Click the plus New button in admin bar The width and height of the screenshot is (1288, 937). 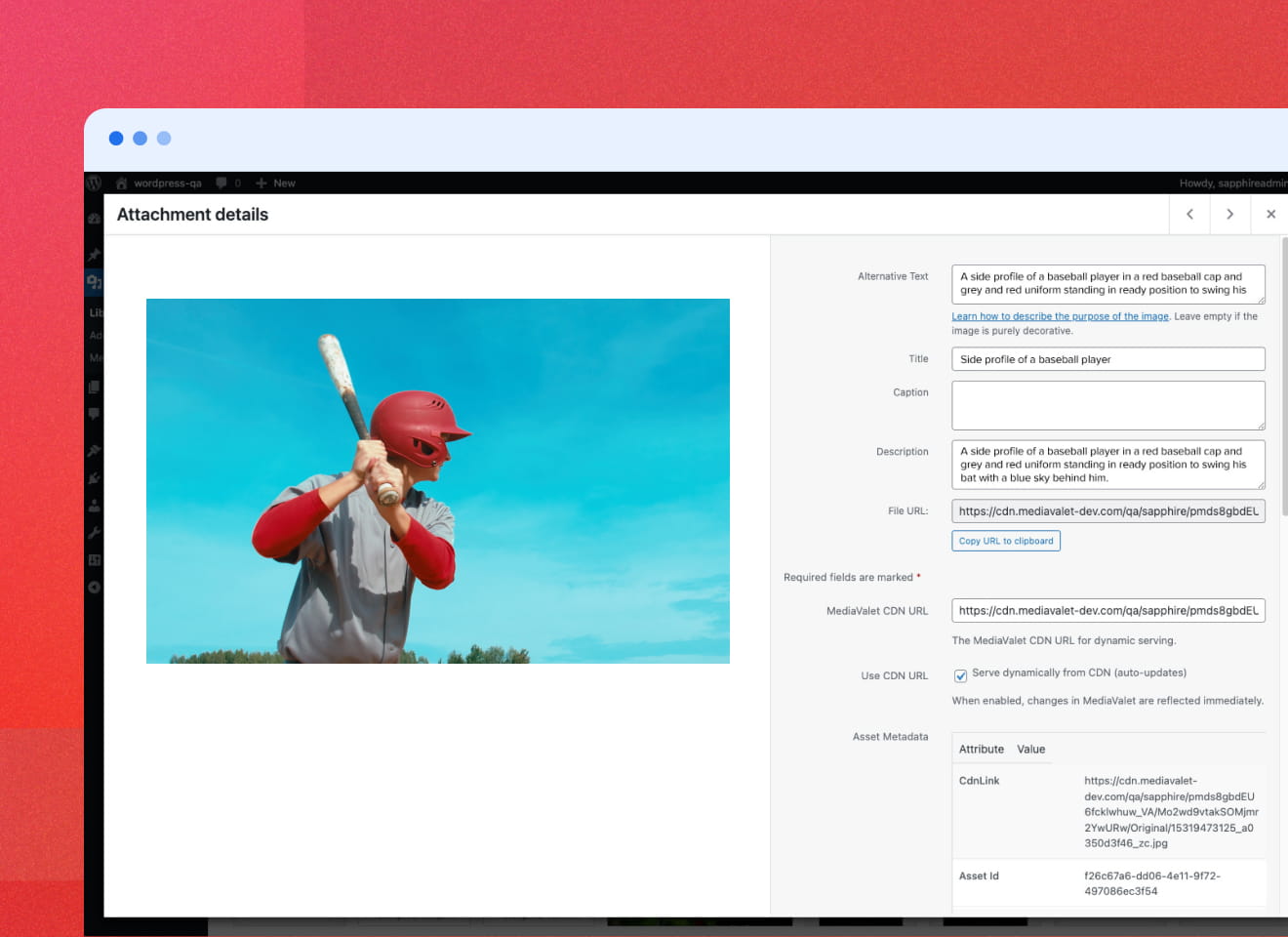(275, 183)
